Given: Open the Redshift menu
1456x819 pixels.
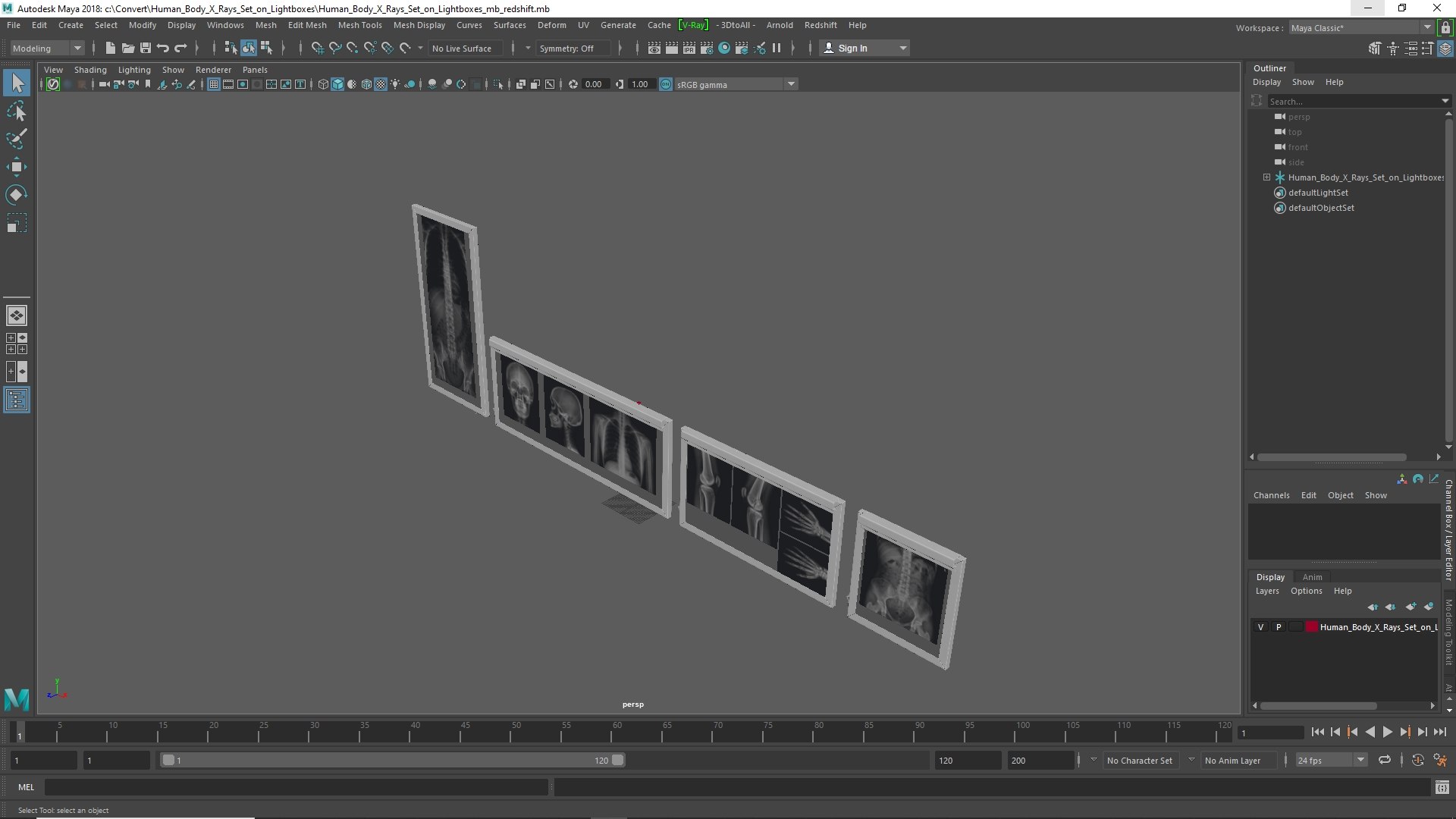Looking at the screenshot, I should tap(821, 25).
